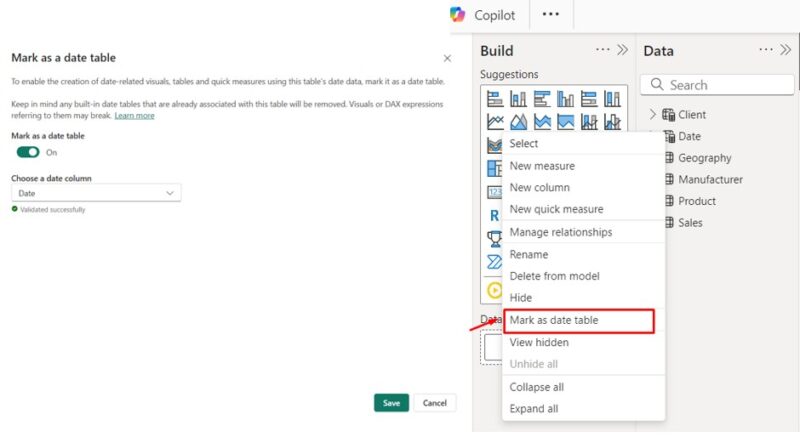Click Manage relationships in context menu
This screenshot has height=437, width=800.
[560, 232]
